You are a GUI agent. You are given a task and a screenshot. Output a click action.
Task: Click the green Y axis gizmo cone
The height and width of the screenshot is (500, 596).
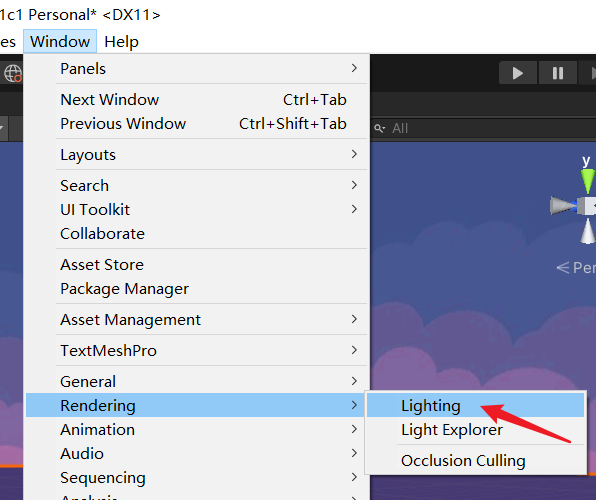tap(588, 181)
